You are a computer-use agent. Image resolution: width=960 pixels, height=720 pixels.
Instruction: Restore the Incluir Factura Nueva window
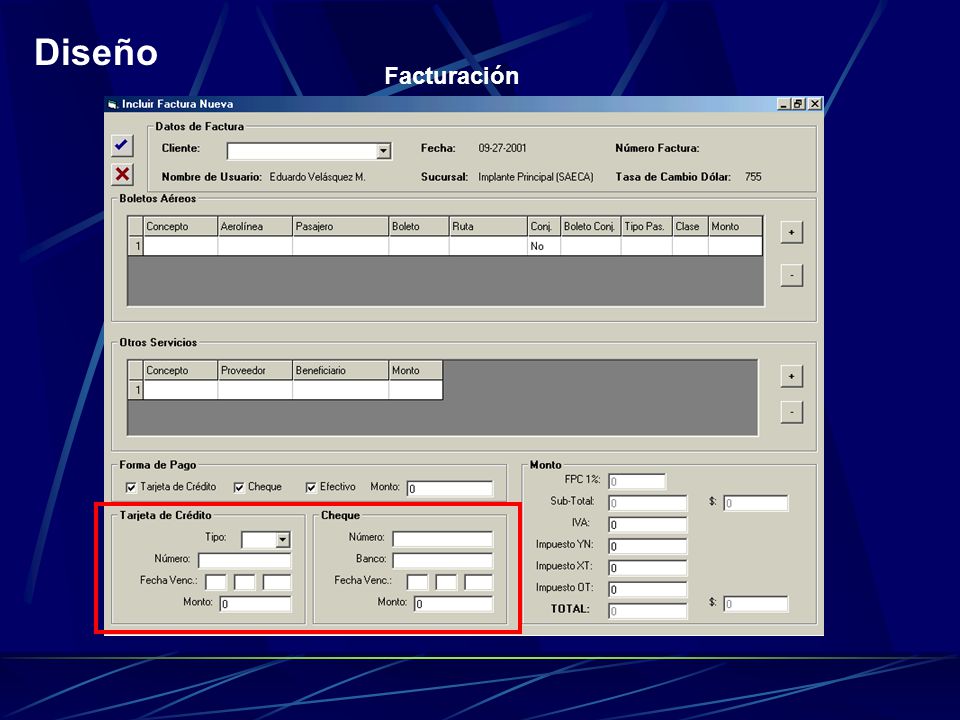coord(797,104)
